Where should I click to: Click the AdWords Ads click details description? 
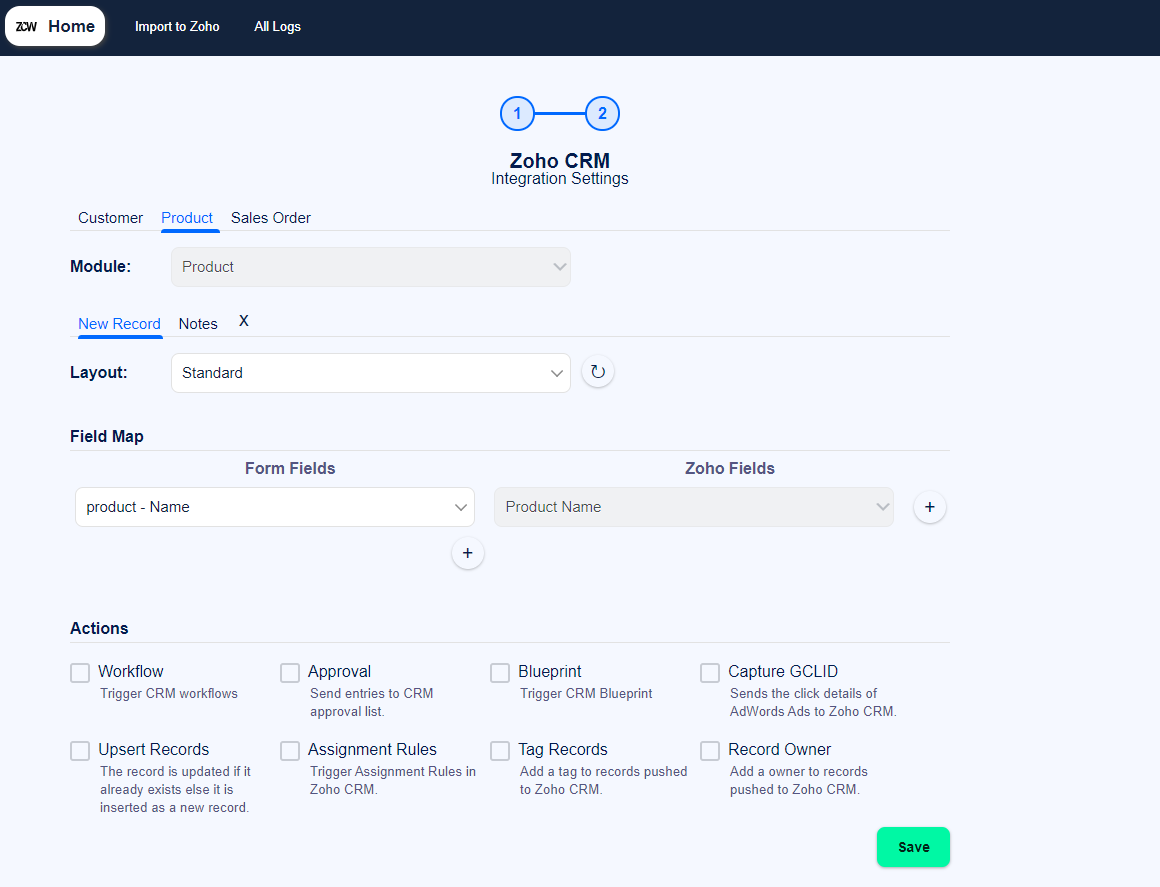pos(813,702)
